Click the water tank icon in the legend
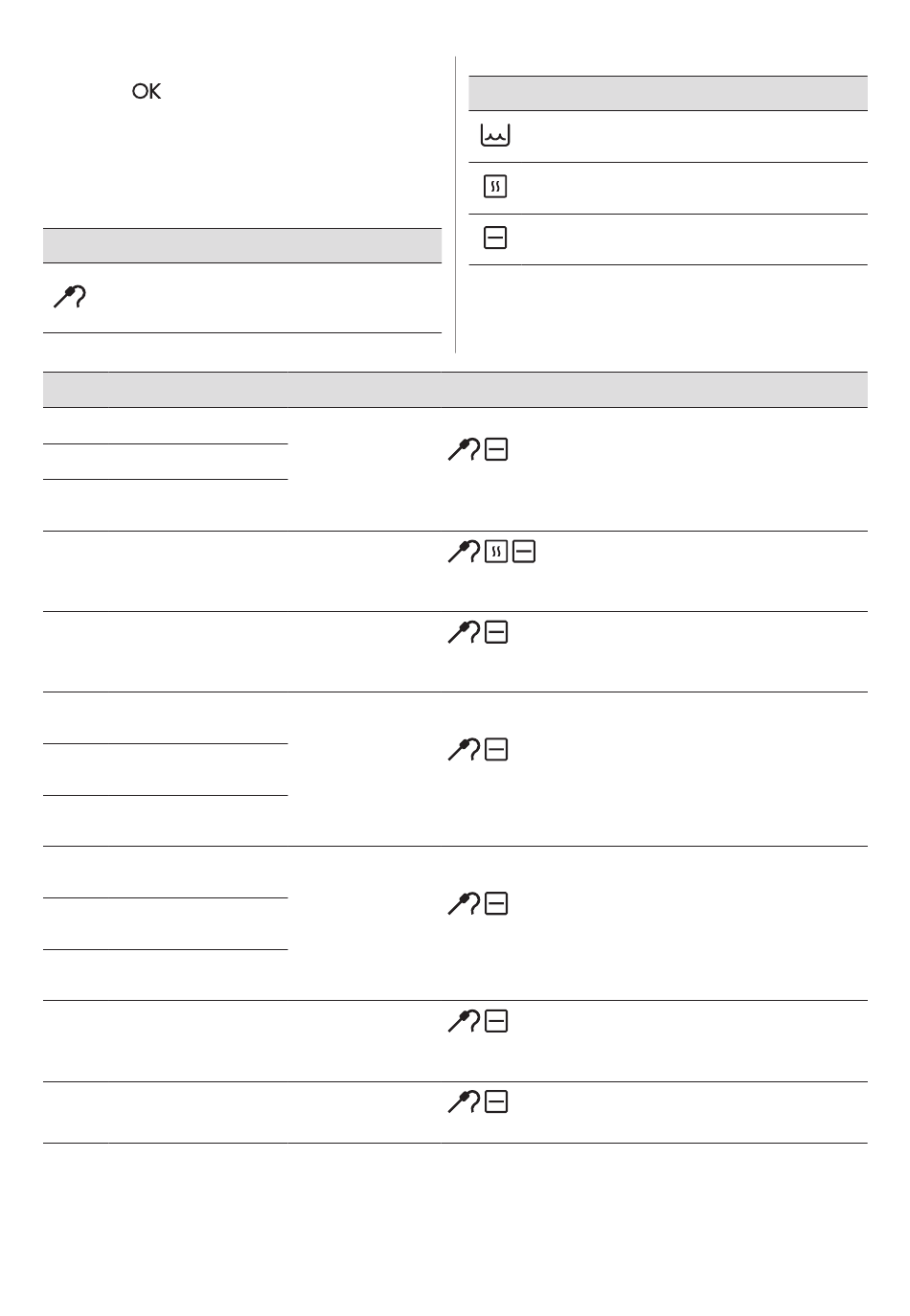Image resolution: width=910 pixels, height=1316 pixels. coord(495,136)
